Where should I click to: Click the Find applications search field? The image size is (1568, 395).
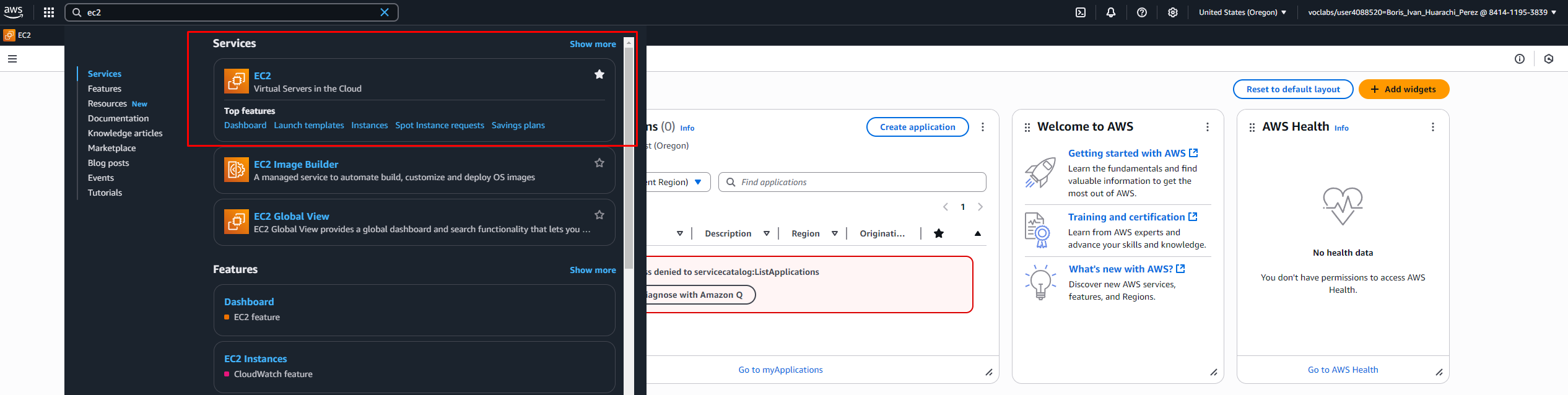[852, 182]
